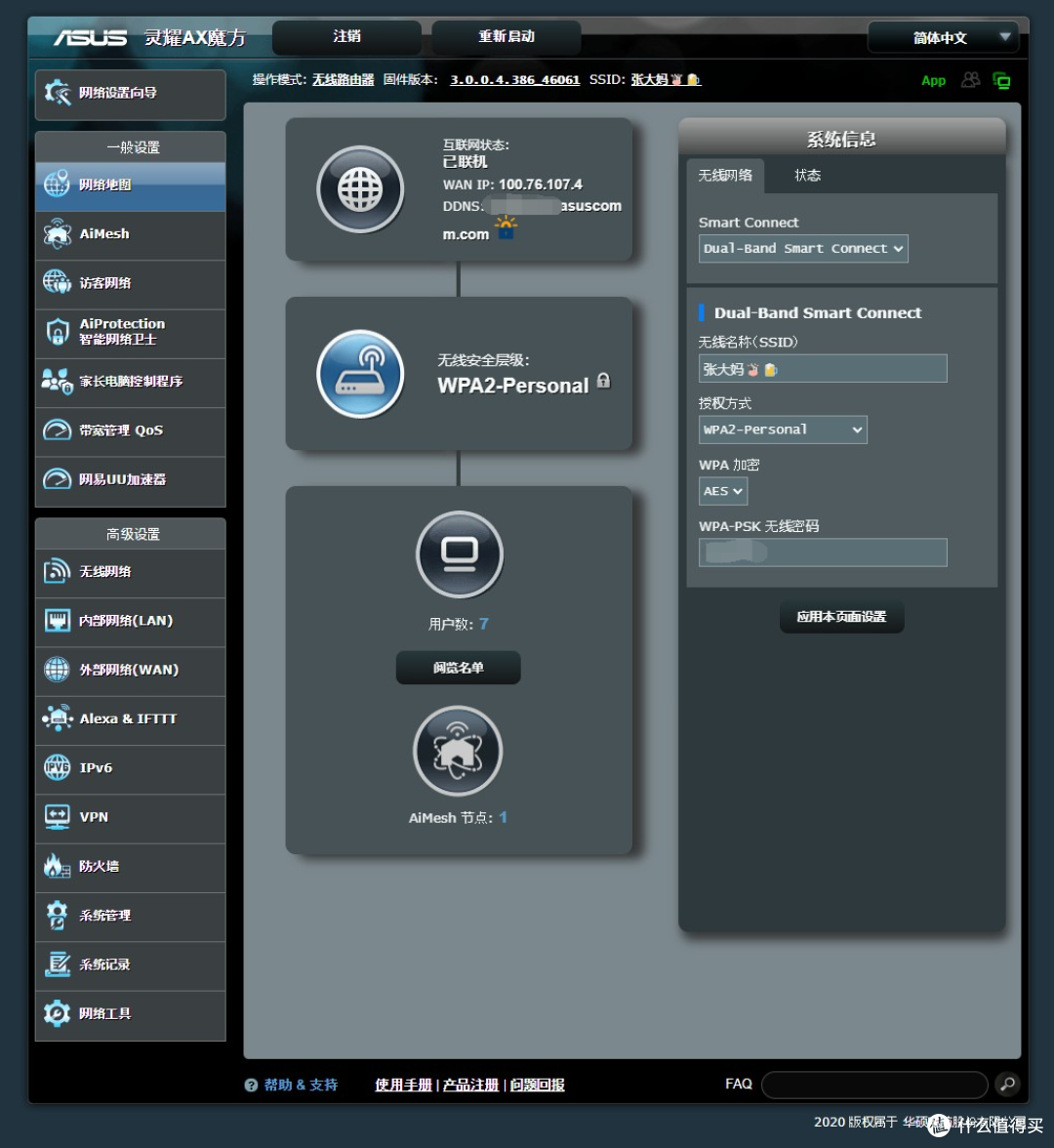
Task: Click the 应用本页面设置 apply button
Action: tap(841, 617)
